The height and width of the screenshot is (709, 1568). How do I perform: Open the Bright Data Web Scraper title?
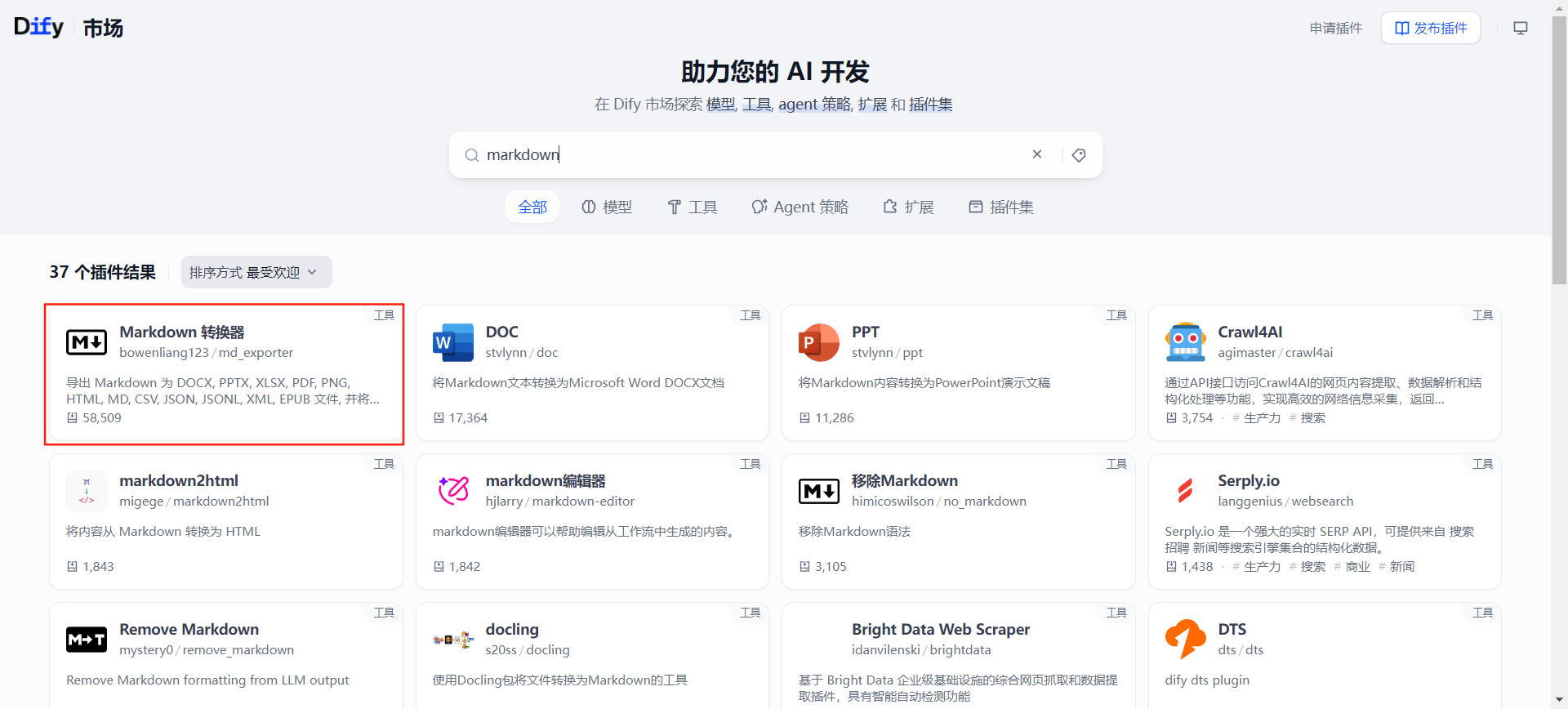[x=941, y=629]
